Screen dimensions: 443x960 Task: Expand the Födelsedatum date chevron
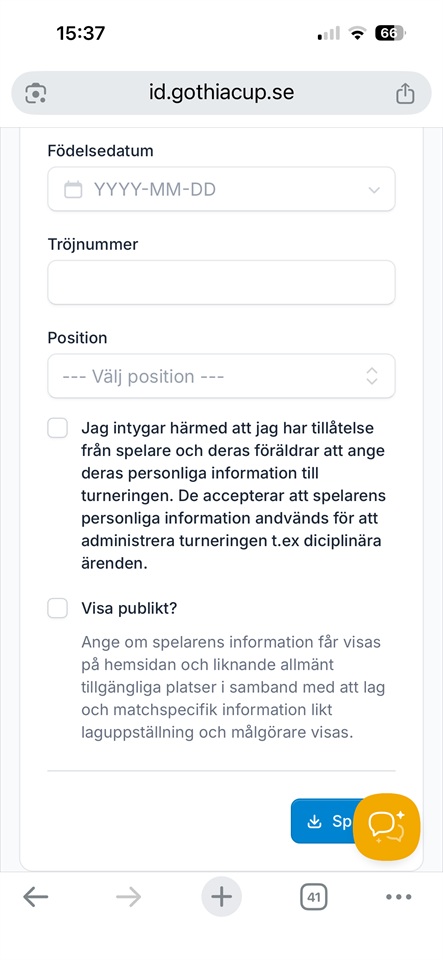click(x=374, y=190)
